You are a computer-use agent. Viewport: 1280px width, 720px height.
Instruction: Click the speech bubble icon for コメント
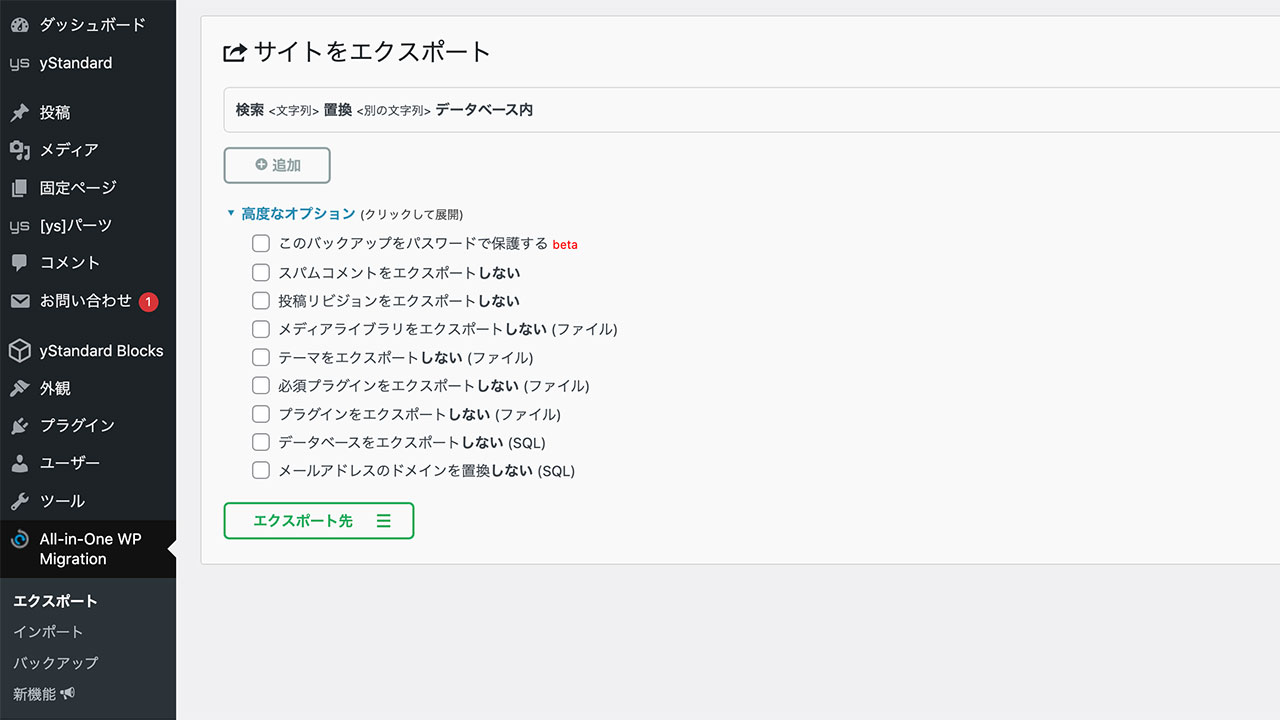click(19, 263)
